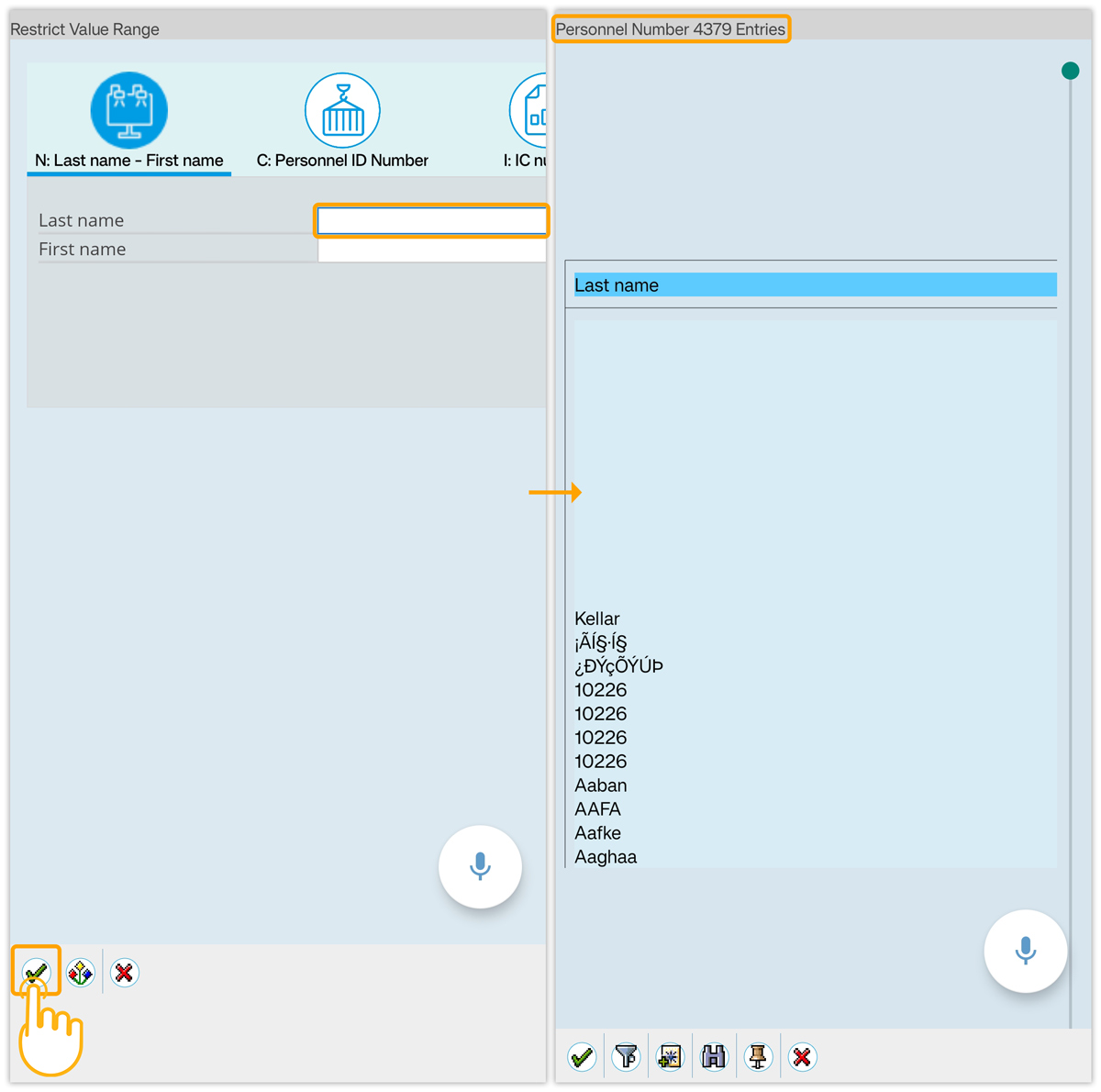
Task: Focus the Last name input field
Action: tap(431, 220)
